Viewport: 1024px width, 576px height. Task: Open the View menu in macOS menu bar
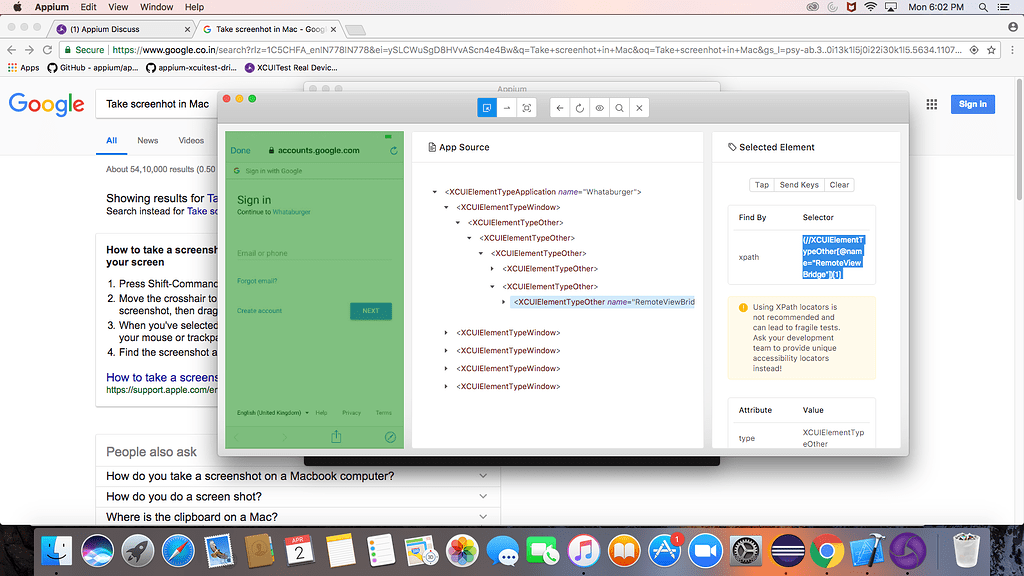117,7
